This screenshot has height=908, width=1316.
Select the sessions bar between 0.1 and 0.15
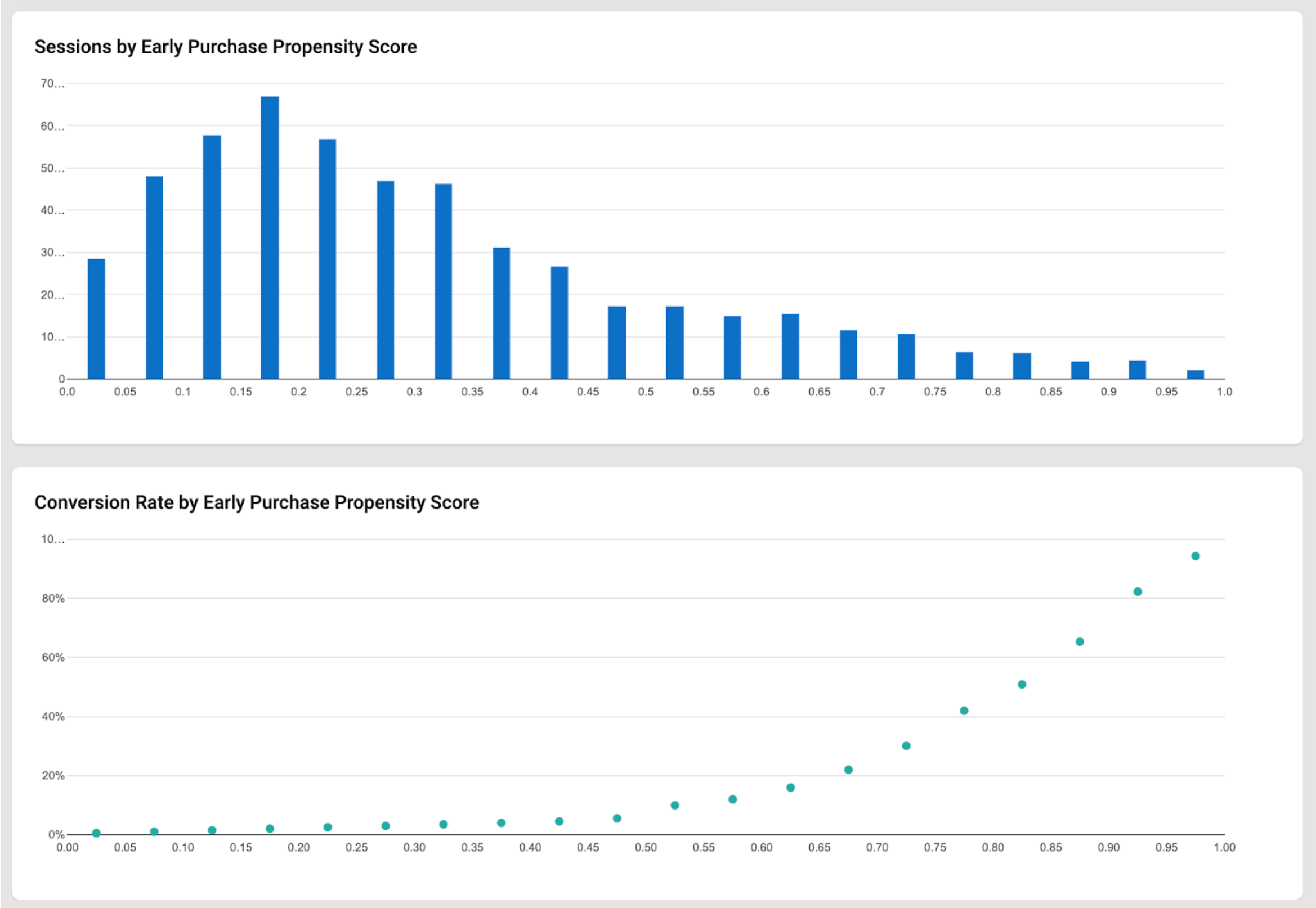(x=212, y=257)
